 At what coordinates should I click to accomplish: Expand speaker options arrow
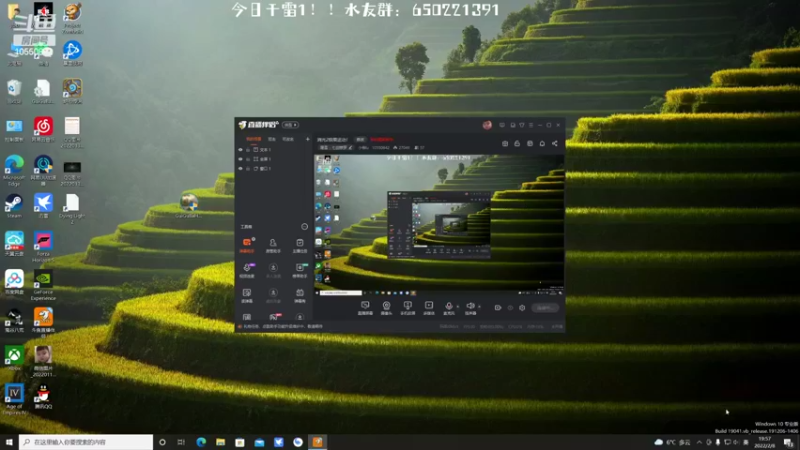[x=479, y=307]
